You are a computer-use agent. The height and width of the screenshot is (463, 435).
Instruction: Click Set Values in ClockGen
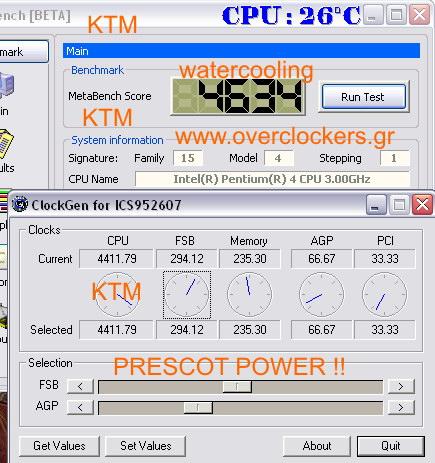point(145,446)
